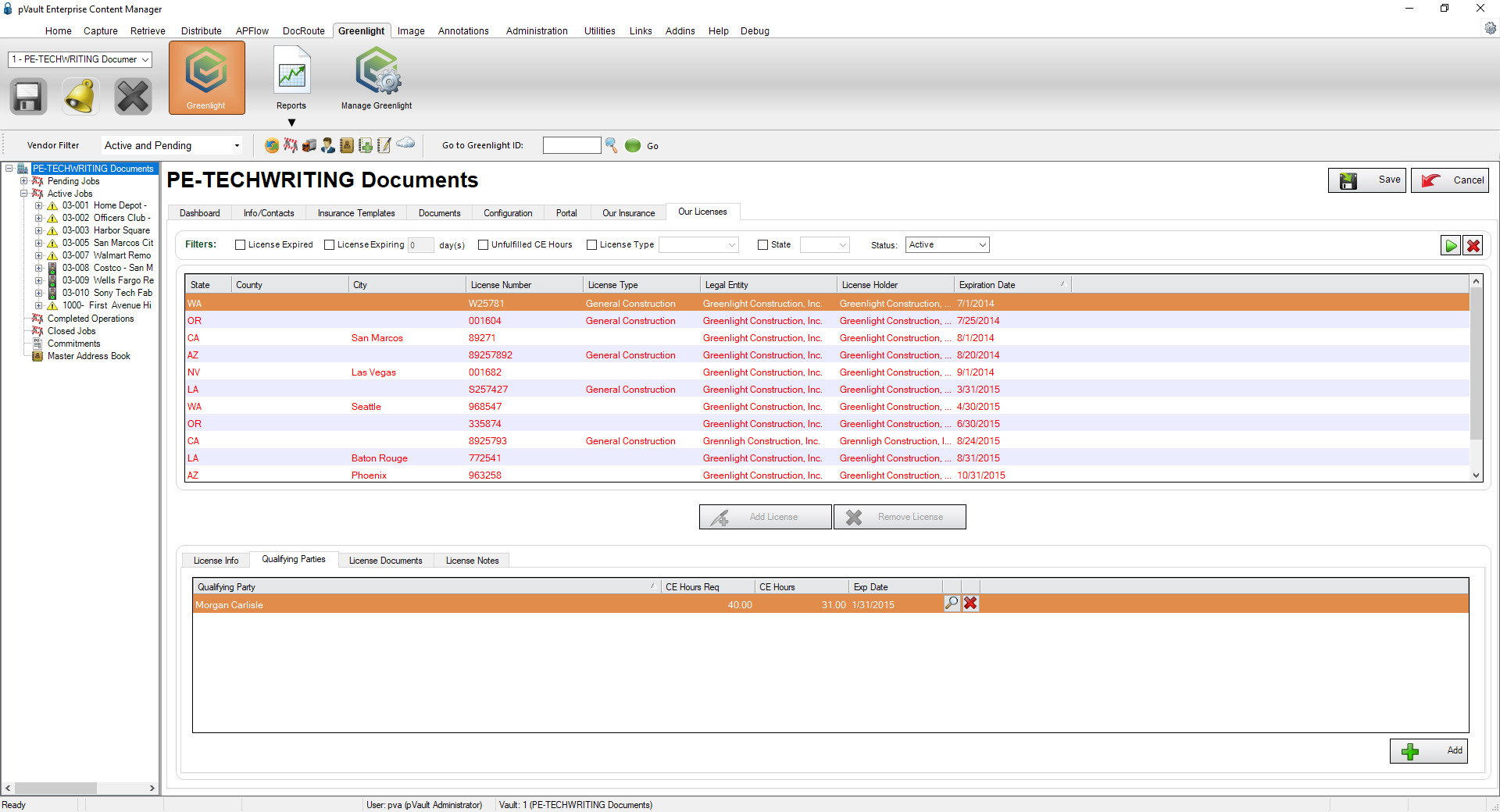This screenshot has height=812, width=1500.
Task: Click the floppy disk save icon in ribbon
Action: [x=28, y=97]
